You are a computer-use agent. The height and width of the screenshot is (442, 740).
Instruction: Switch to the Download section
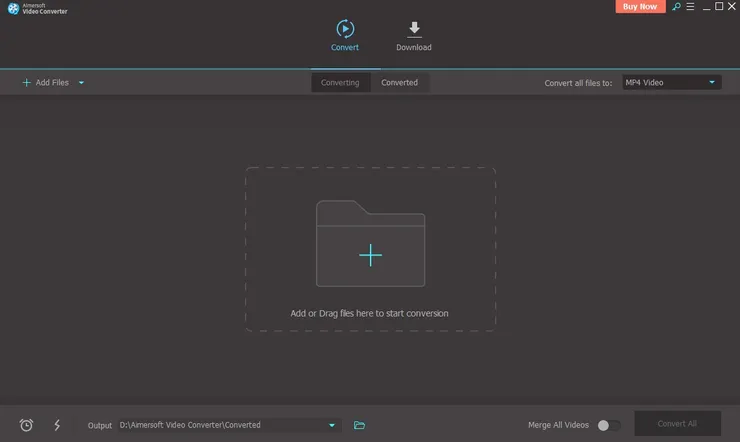click(414, 36)
